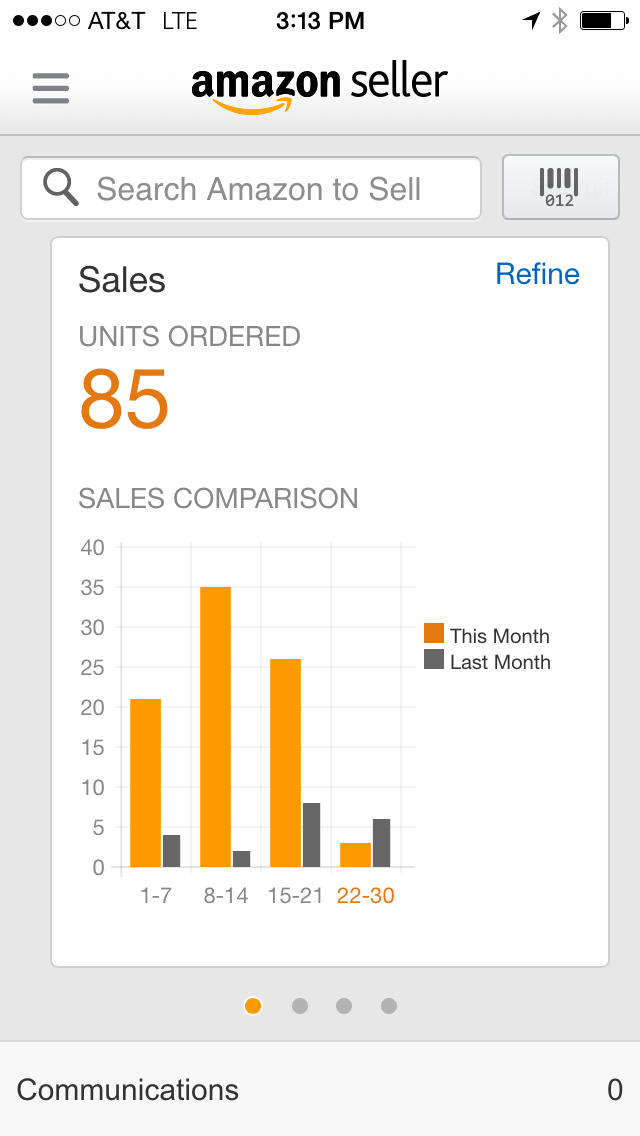Tap the Bluetooth status icon
Viewport: 640px width, 1136px height.
pos(560,20)
